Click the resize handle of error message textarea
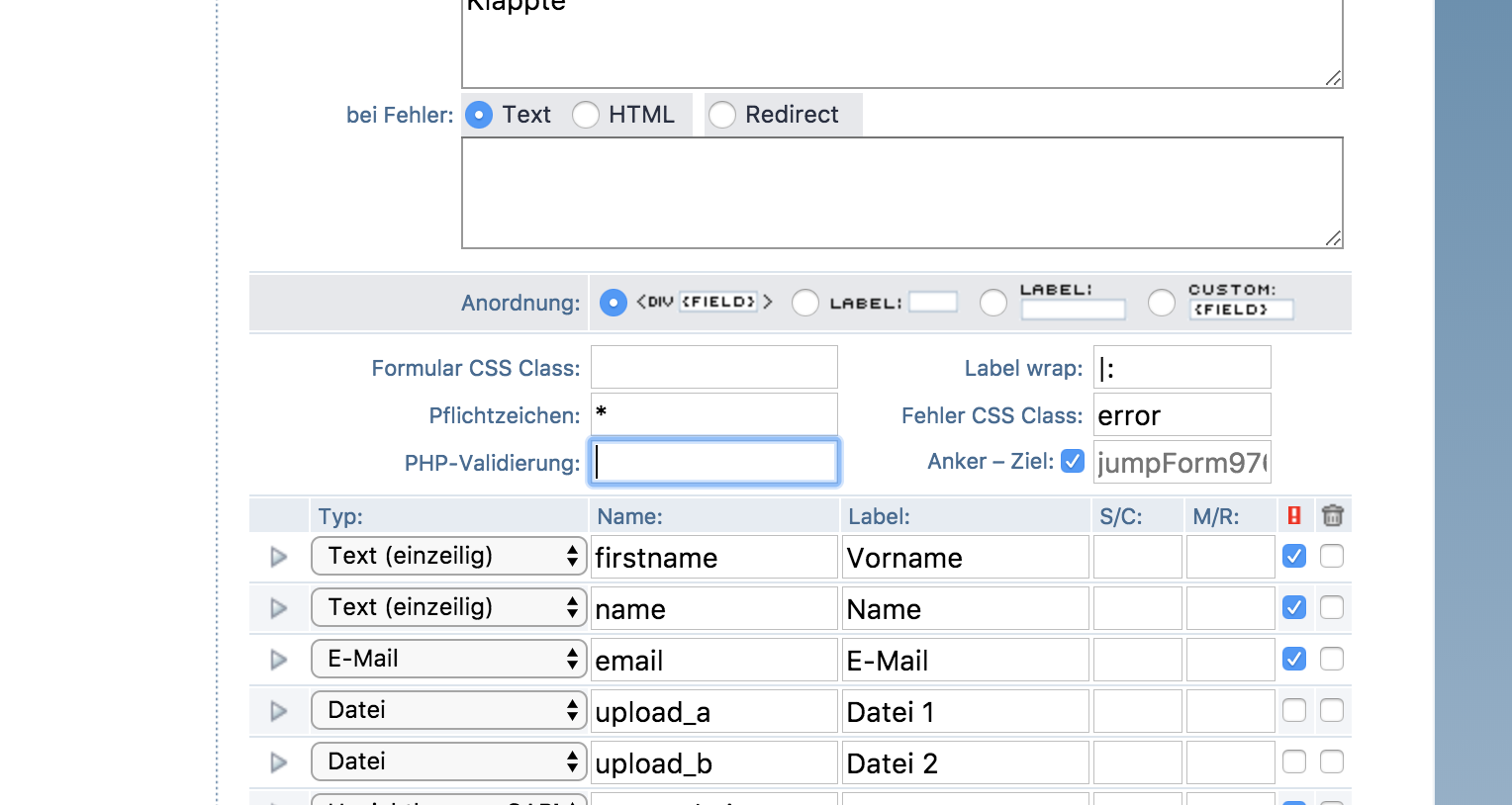The height and width of the screenshot is (805, 1512). click(1333, 237)
